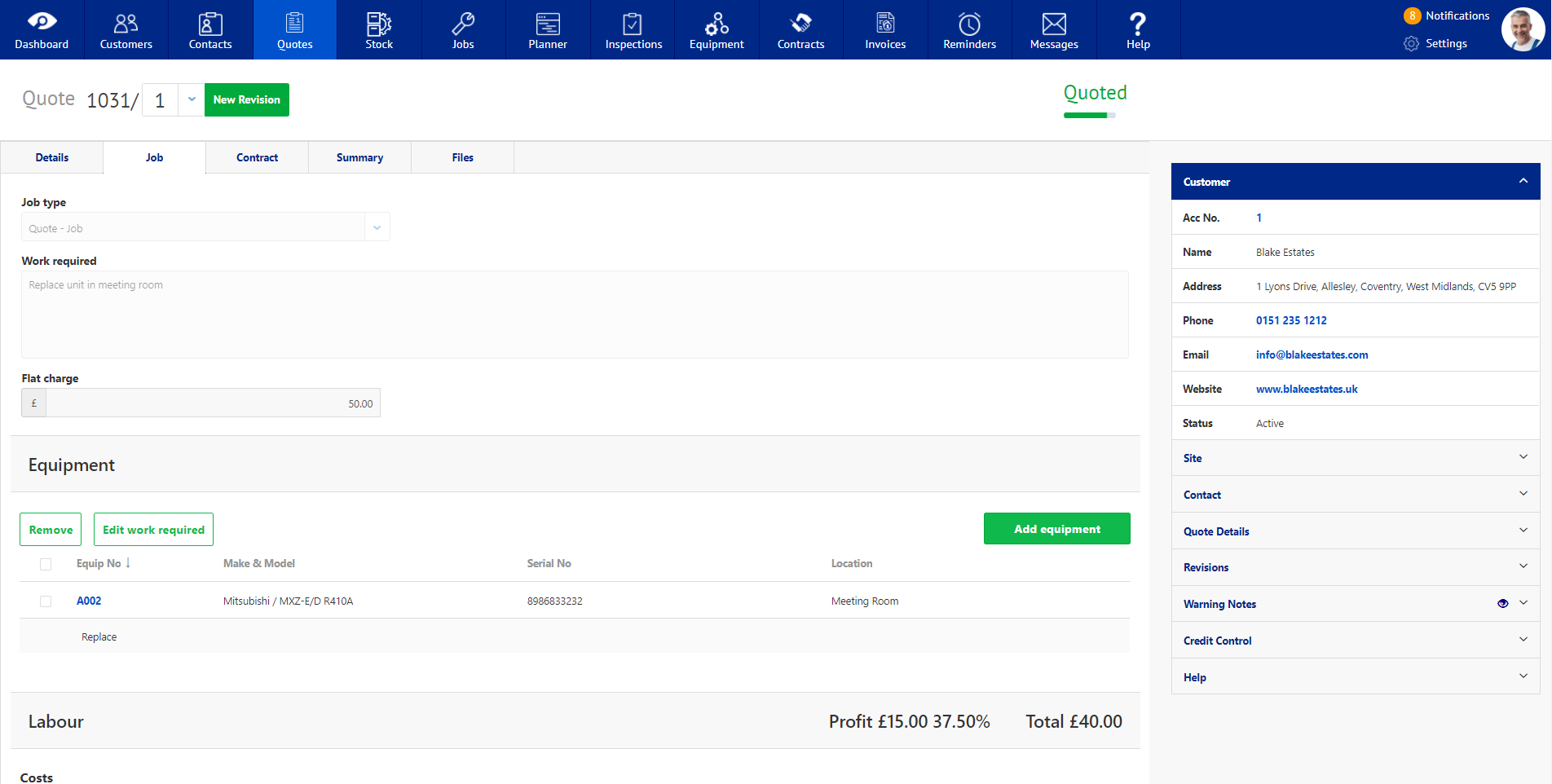
Task: Email the customer at info@blakeestates.com
Action: pos(1312,355)
